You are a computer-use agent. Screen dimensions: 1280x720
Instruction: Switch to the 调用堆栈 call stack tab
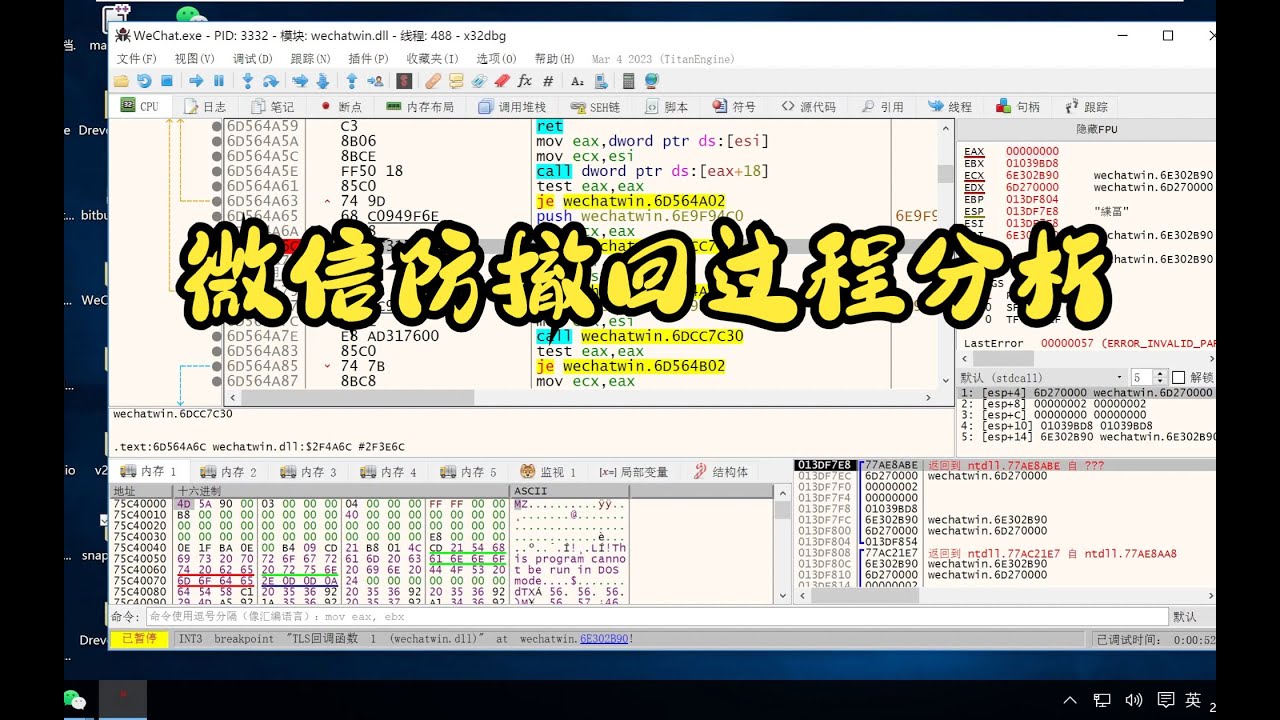tap(512, 106)
